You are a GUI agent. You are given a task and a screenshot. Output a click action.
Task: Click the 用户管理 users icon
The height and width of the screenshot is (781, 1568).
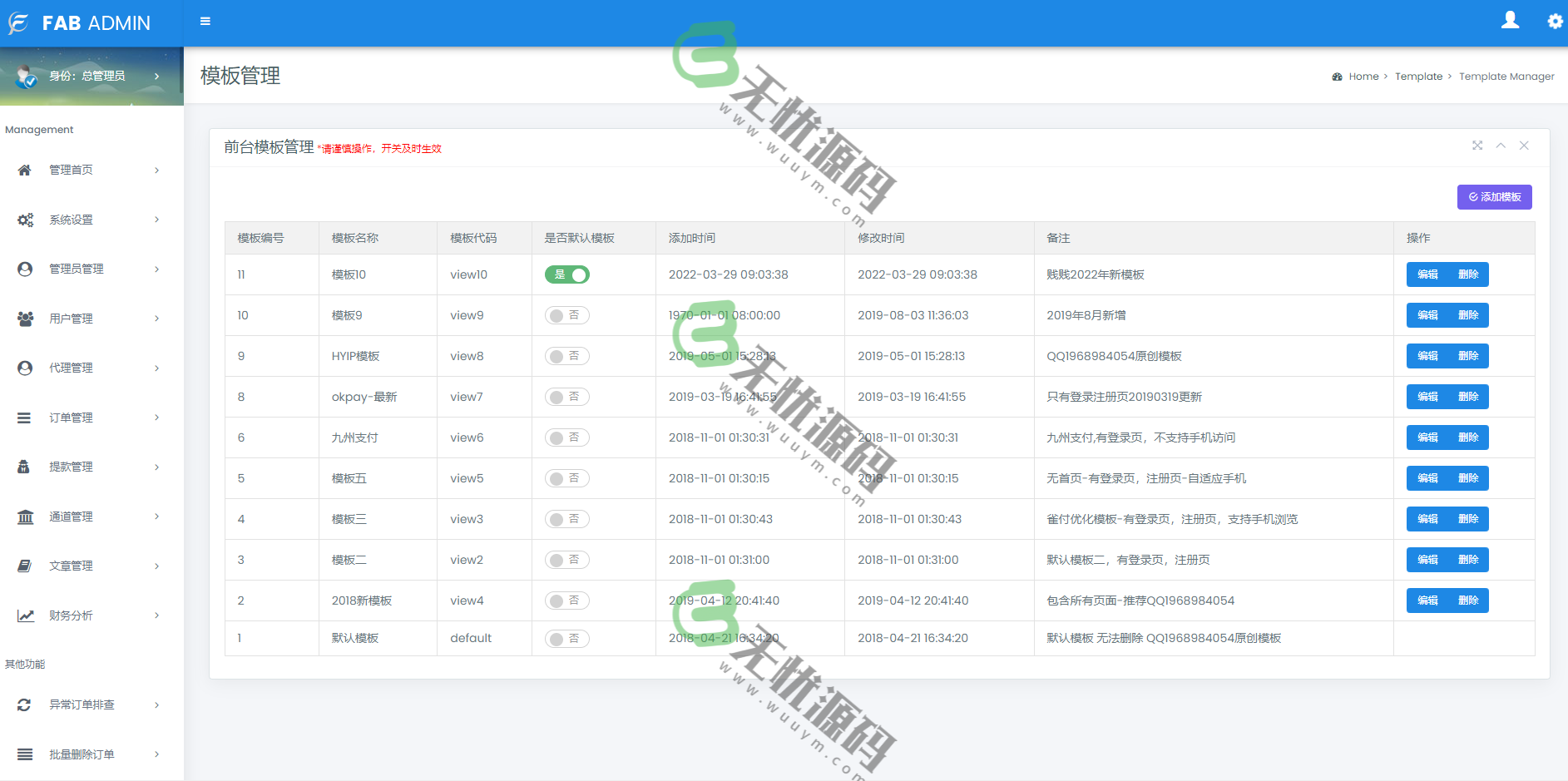pyautogui.click(x=24, y=318)
